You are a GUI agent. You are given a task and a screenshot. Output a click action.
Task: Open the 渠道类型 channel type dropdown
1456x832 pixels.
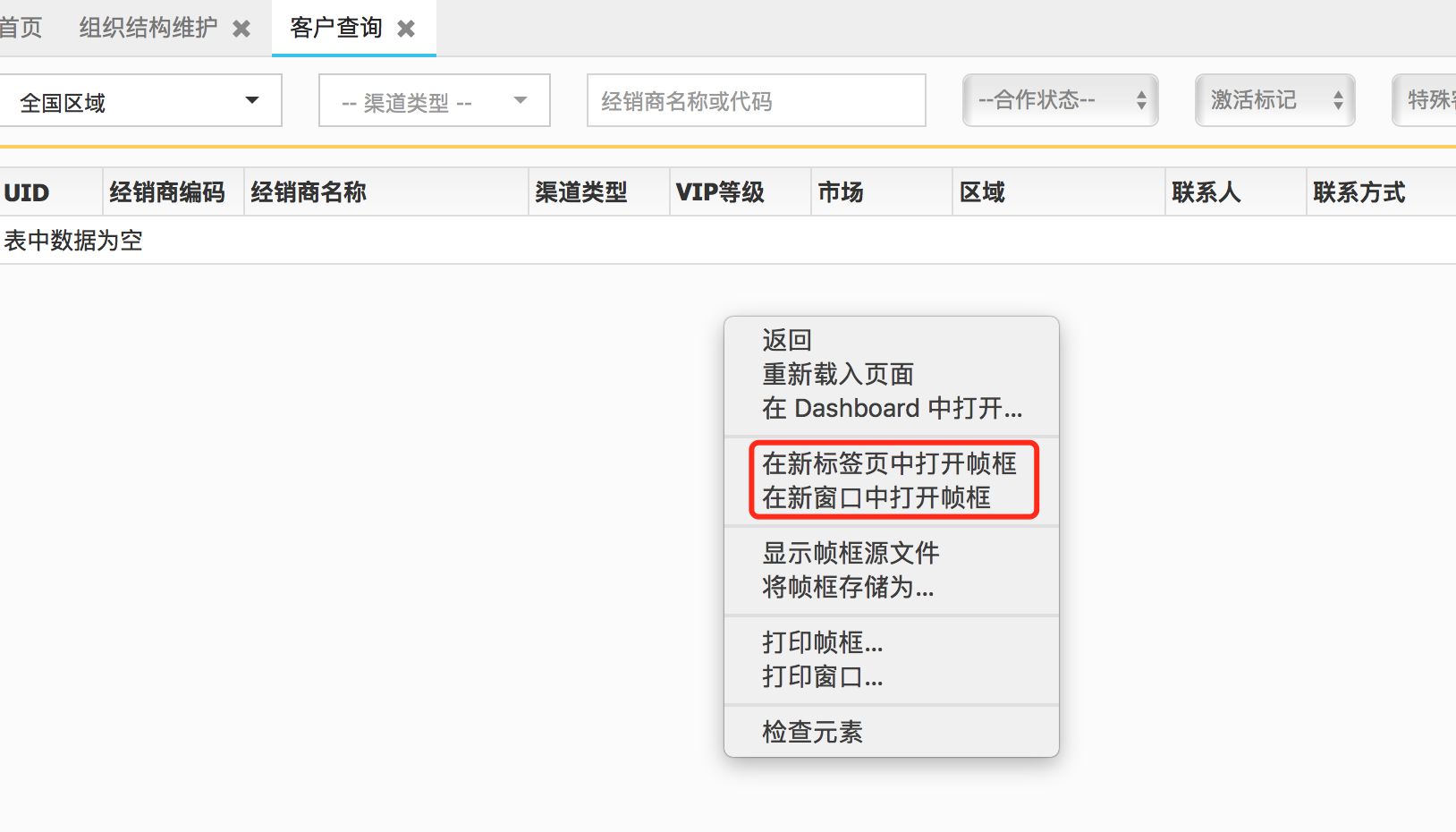pos(420,100)
